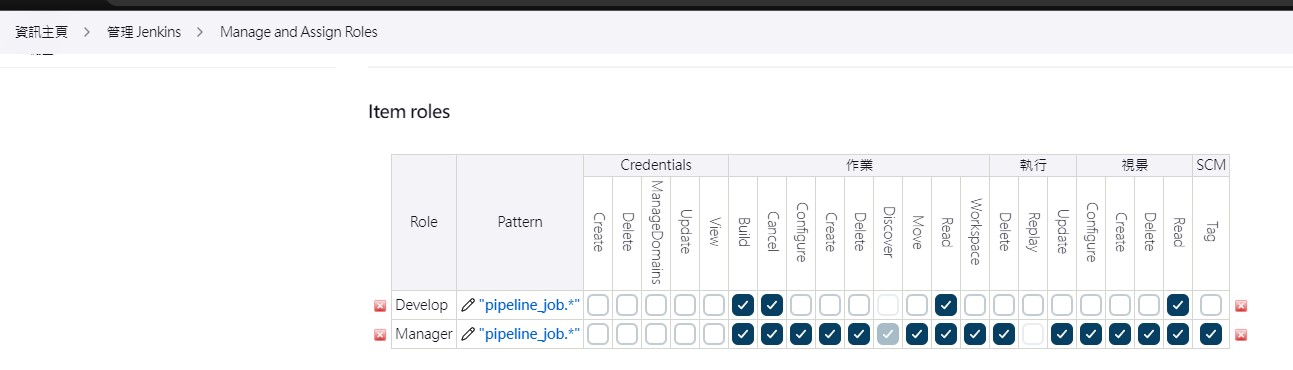
Task: Enable Configure job permission for Develop role
Action: [800, 305]
